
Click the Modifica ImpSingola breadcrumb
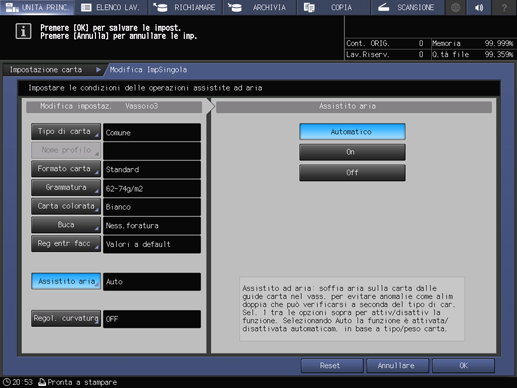coord(148,70)
